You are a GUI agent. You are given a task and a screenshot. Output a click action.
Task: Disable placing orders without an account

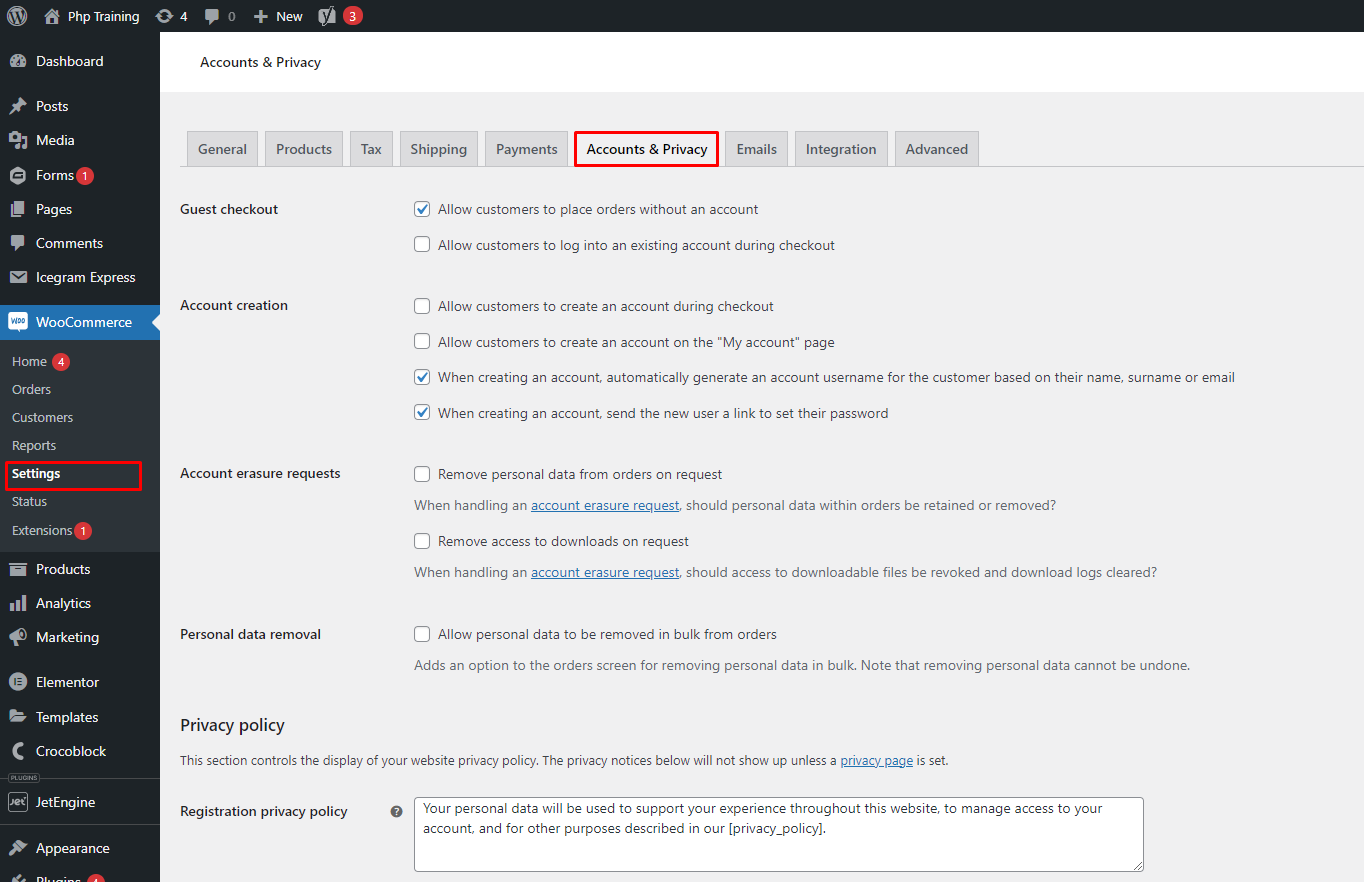point(422,209)
